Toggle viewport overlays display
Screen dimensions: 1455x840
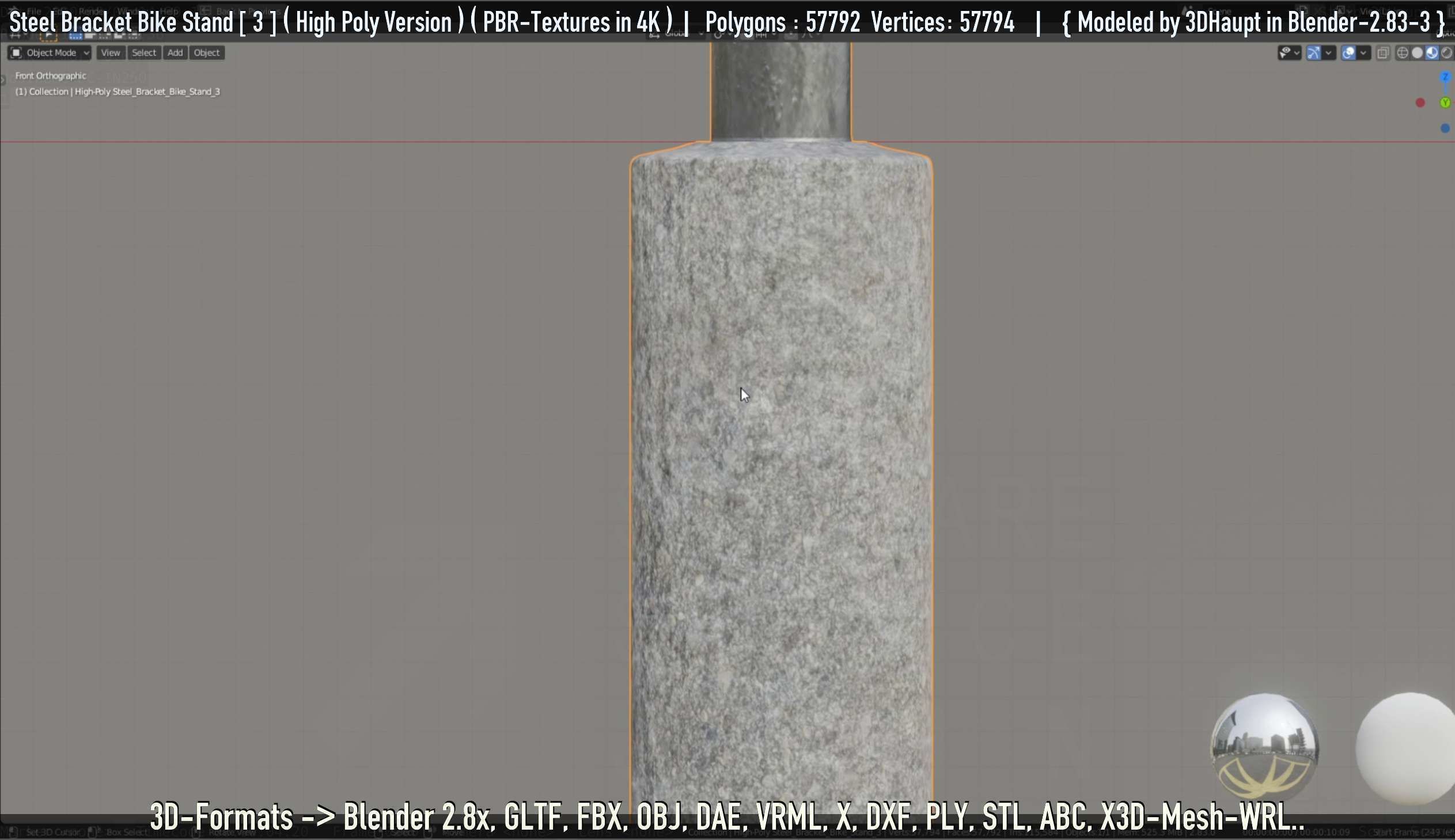click(x=1348, y=53)
